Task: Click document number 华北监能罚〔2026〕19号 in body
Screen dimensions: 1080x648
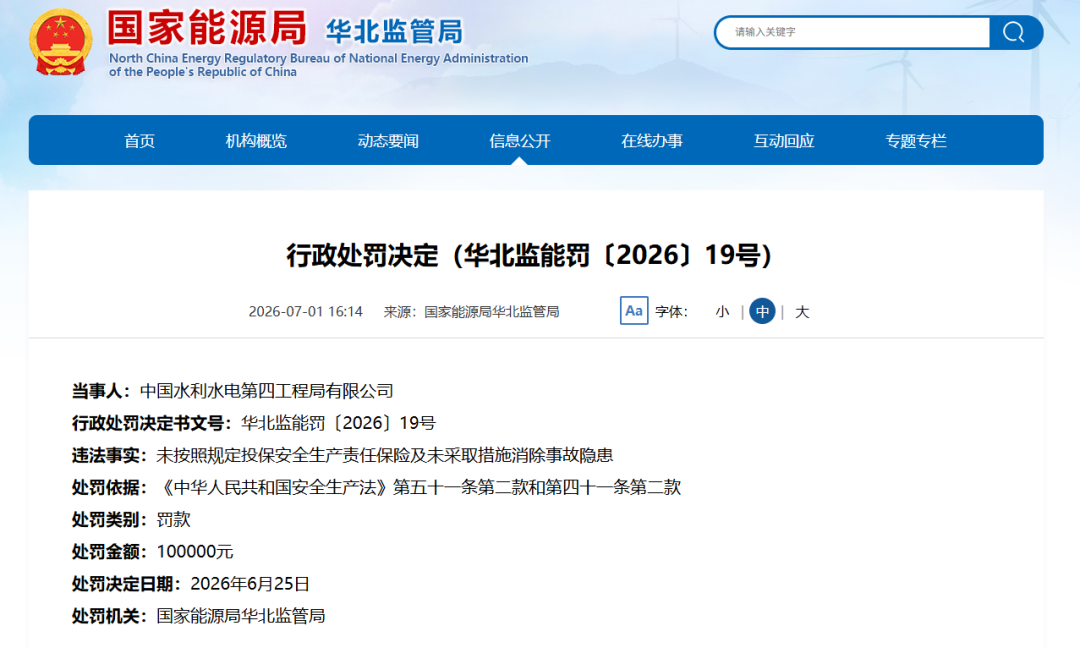Action: click(338, 423)
